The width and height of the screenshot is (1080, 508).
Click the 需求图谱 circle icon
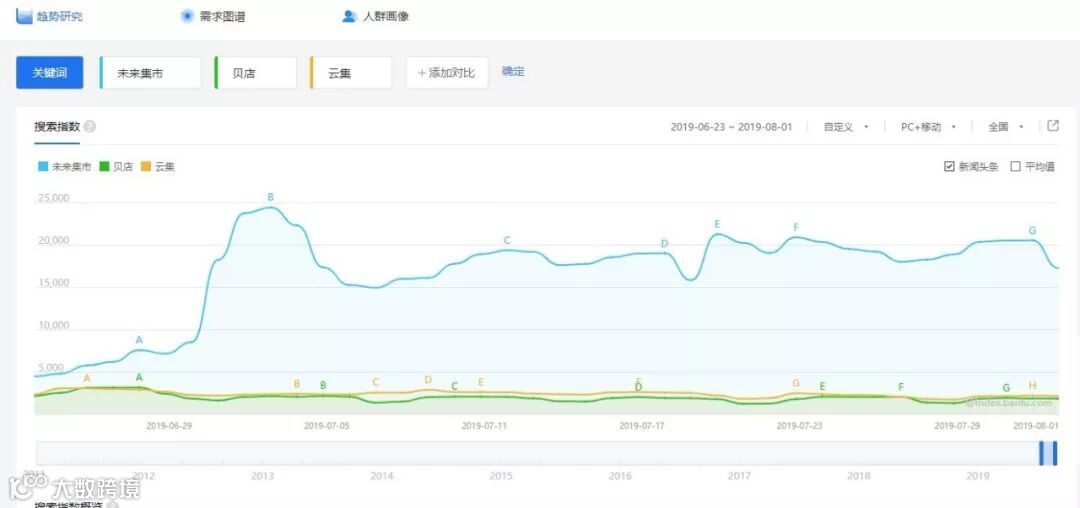pos(187,16)
